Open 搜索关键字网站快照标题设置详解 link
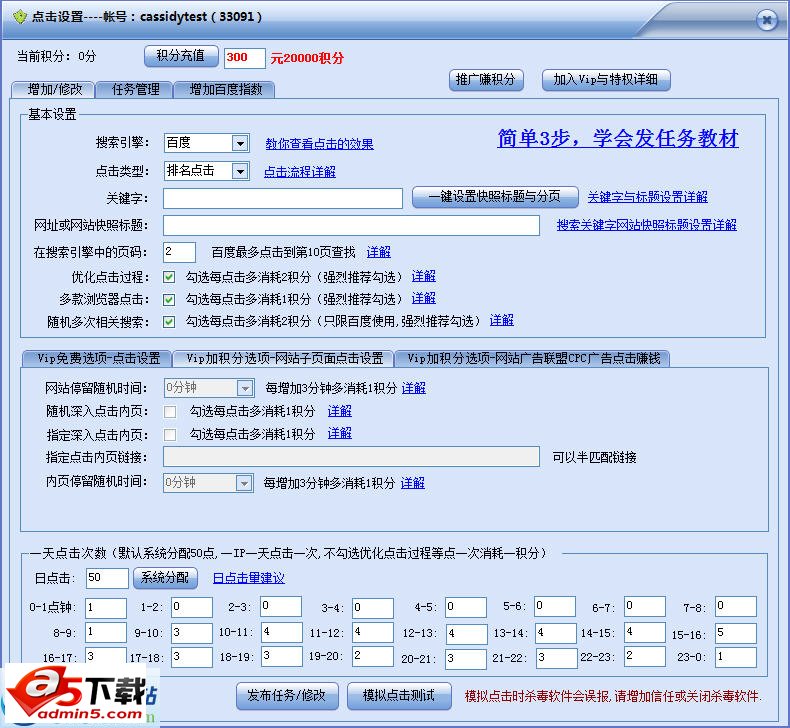 point(646,225)
